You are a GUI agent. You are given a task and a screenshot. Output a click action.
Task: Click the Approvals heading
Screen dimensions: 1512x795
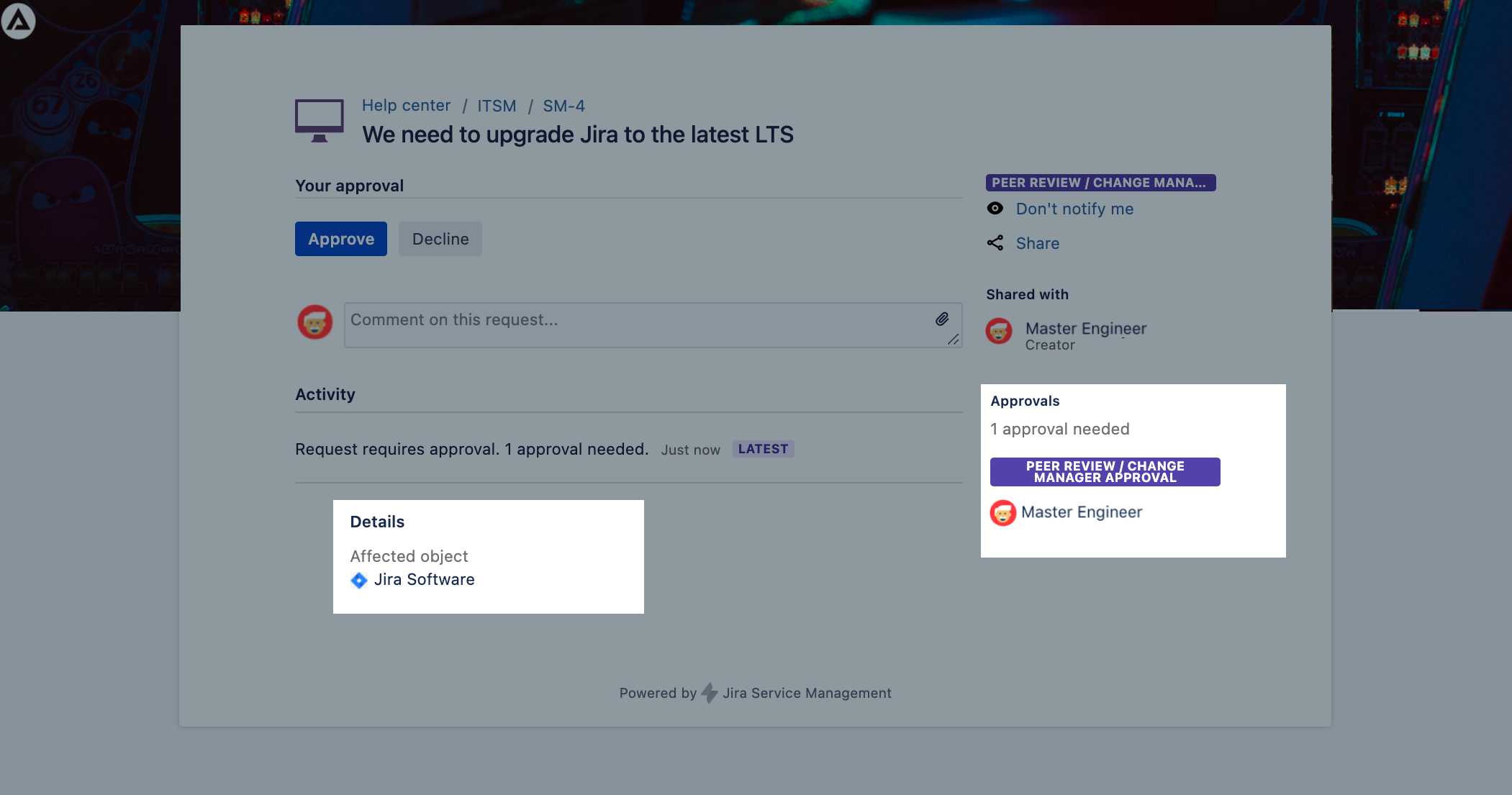1025,401
